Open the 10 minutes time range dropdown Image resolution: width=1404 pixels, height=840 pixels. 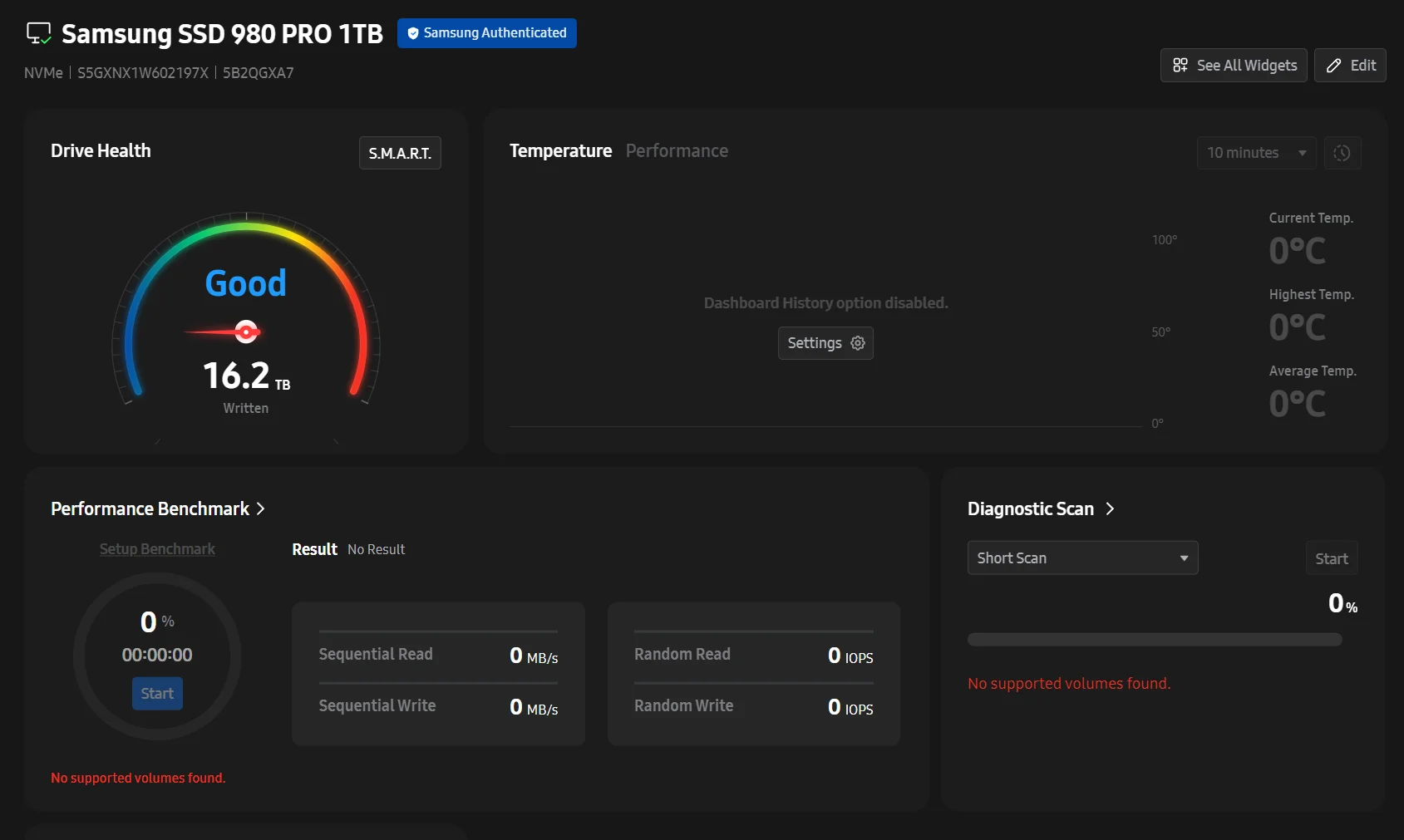pos(1257,153)
